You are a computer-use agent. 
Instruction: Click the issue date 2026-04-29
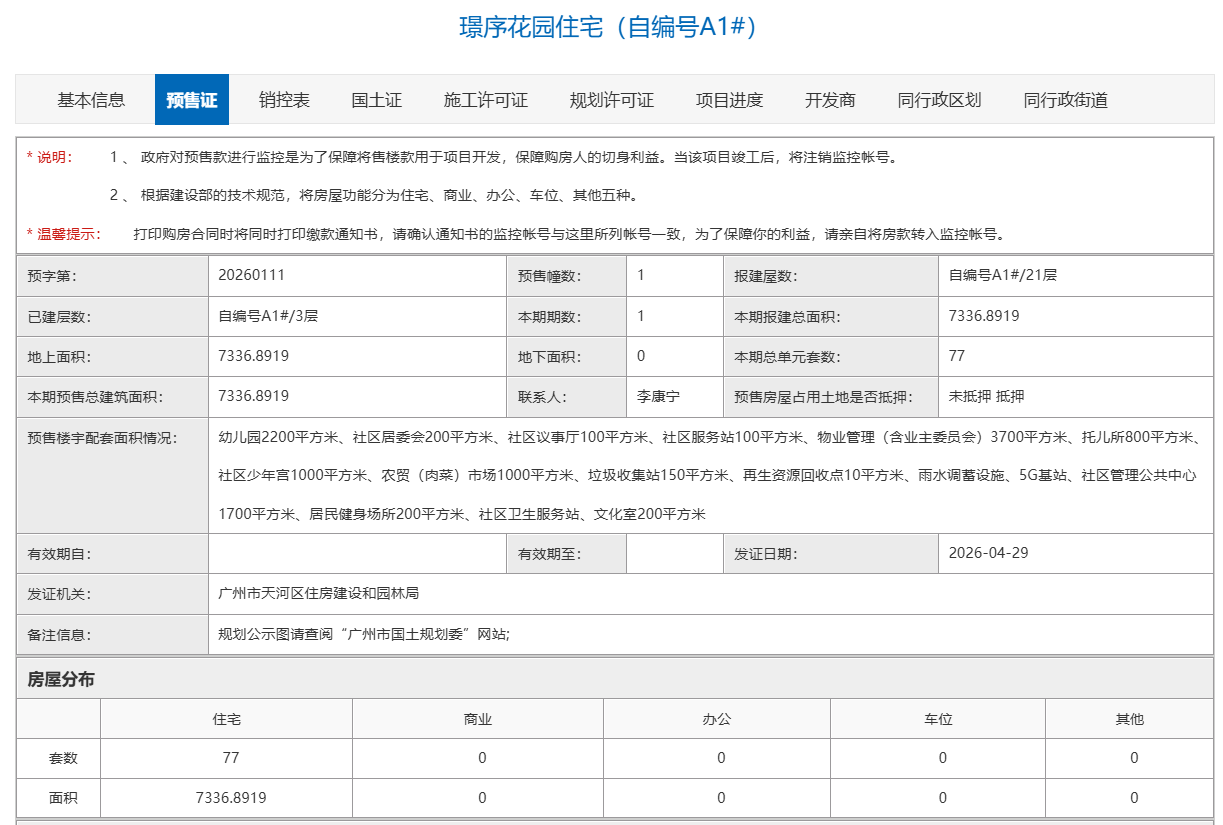(x=988, y=553)
